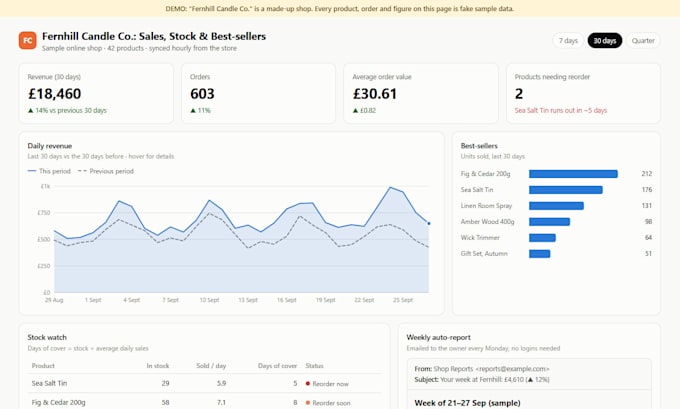Click the last data point on revenue chart
This screenshot has width=680, height=409.
[429, 223]
